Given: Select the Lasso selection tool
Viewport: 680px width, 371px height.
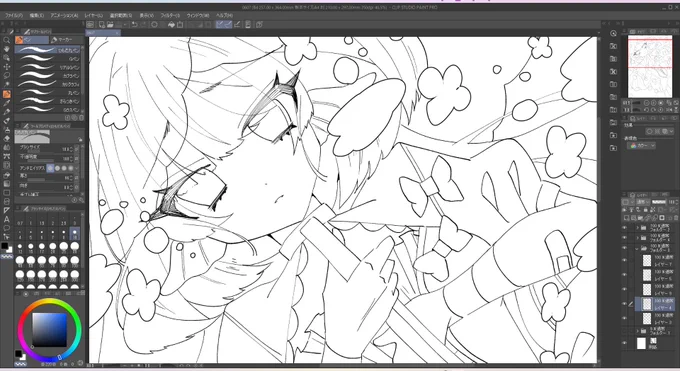Looking at the screenshot, I should (x=7, y=76).
